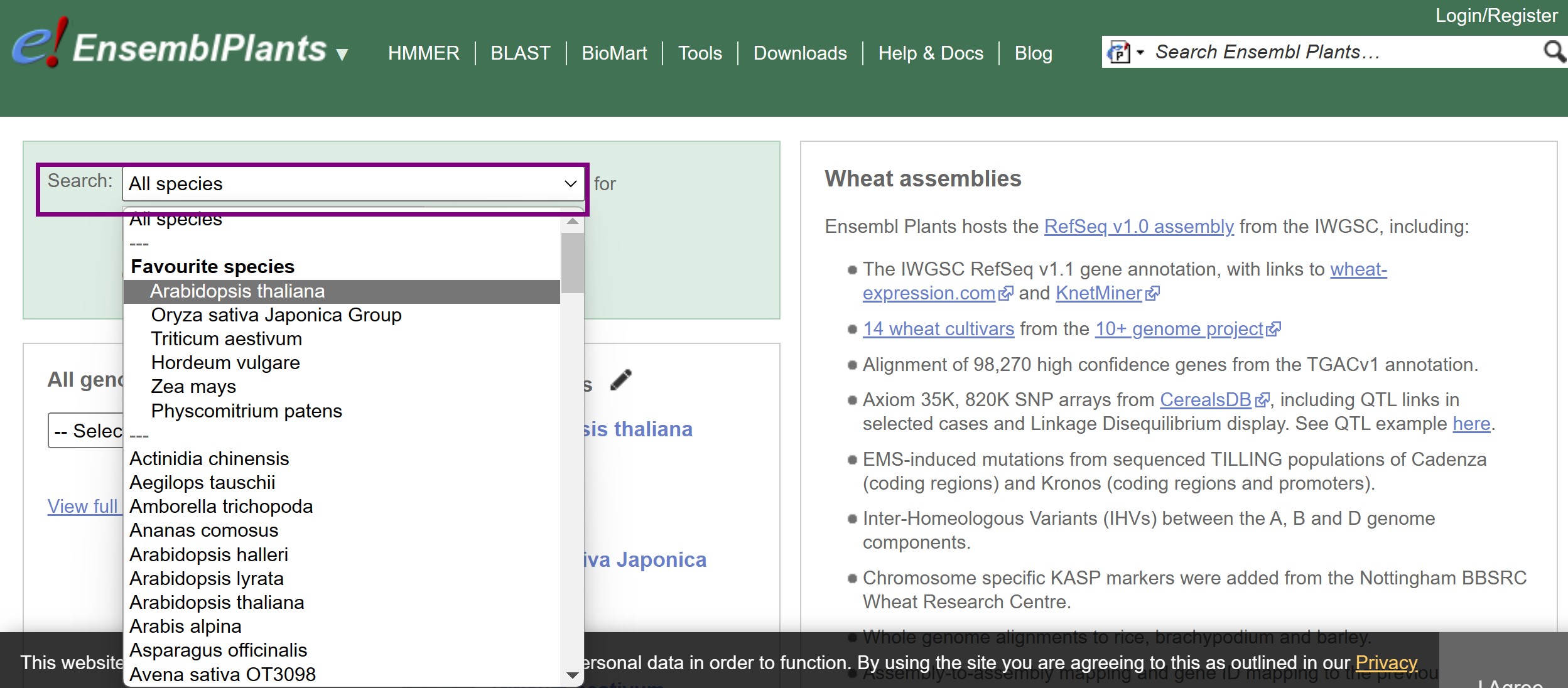Choose Triticum aestivum

[x=342, y=339]
